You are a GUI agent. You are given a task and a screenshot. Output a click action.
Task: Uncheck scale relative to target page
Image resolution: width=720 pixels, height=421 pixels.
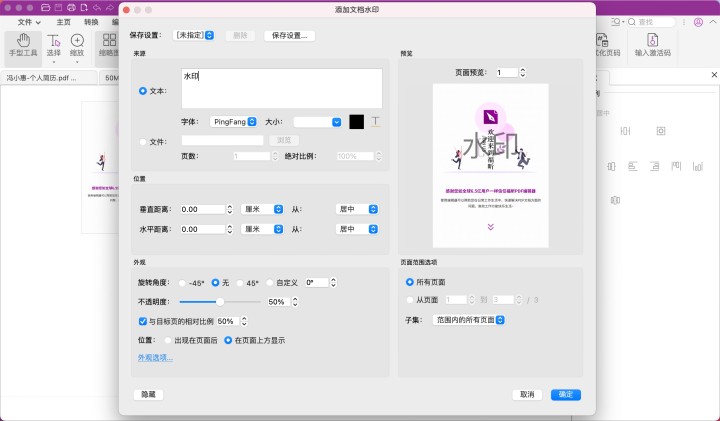click(143, 321)
